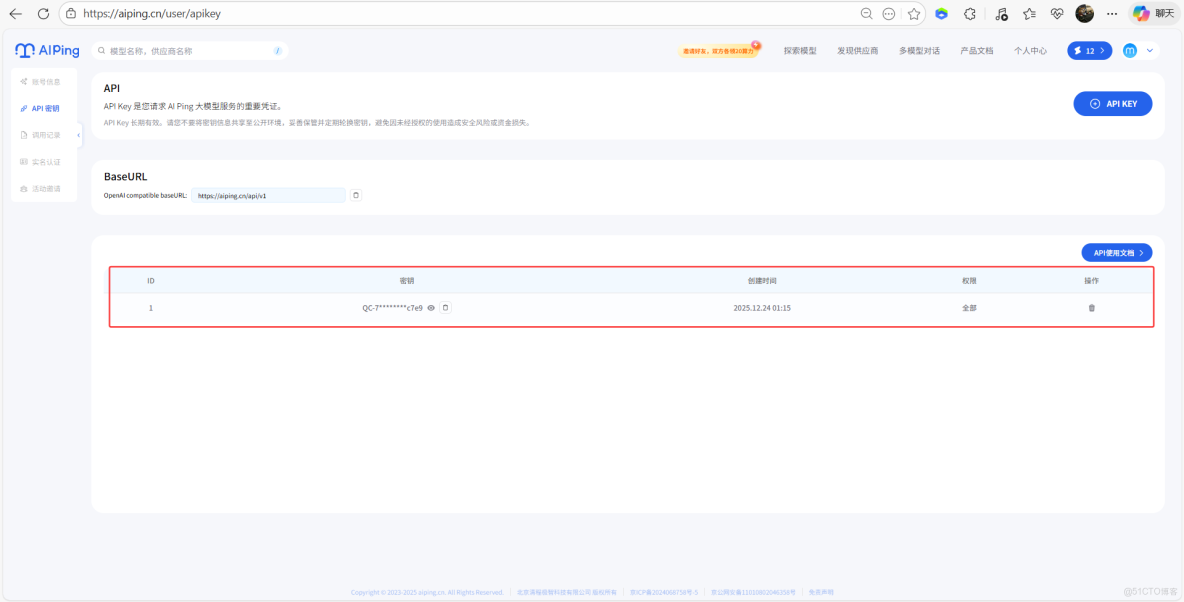The height and width of the screenshot is (602, 1184).
Task: Click the search tooltip info icon
Action: (x=277, y=50)
